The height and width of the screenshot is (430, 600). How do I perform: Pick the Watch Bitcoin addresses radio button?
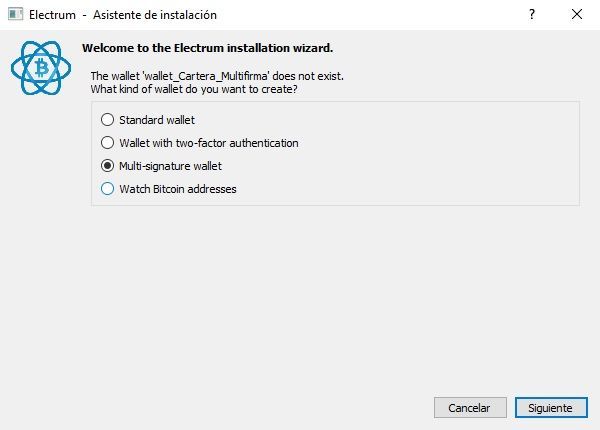pos(108,189)
